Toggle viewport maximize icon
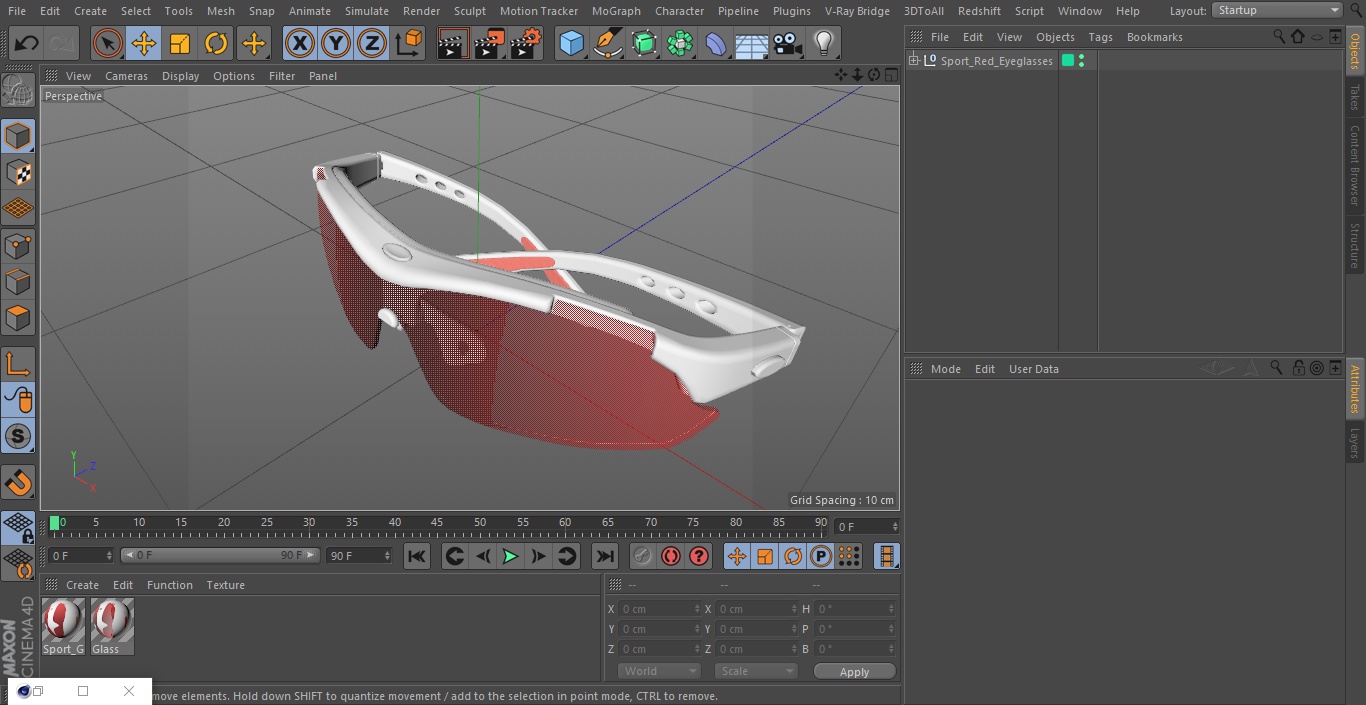 pos(890,75)
